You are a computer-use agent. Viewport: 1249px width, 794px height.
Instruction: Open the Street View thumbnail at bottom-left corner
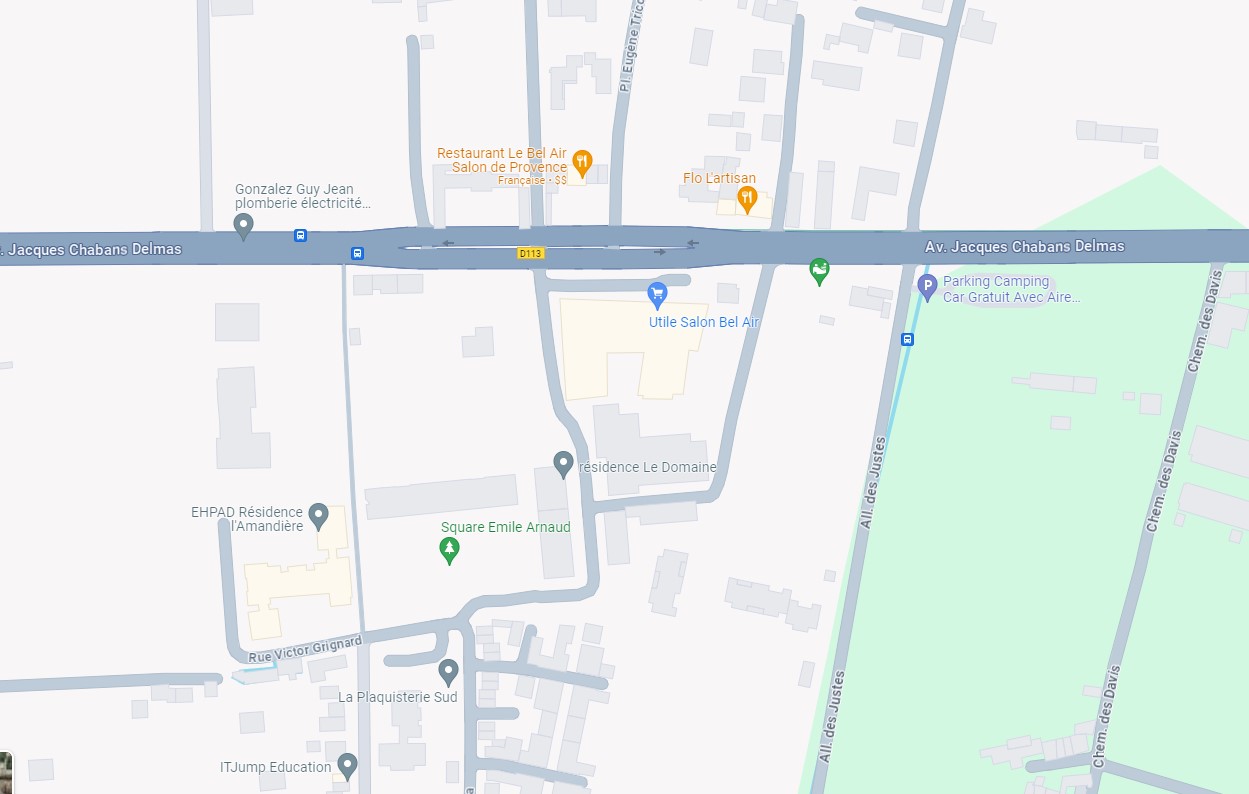(x=5, y=772)
